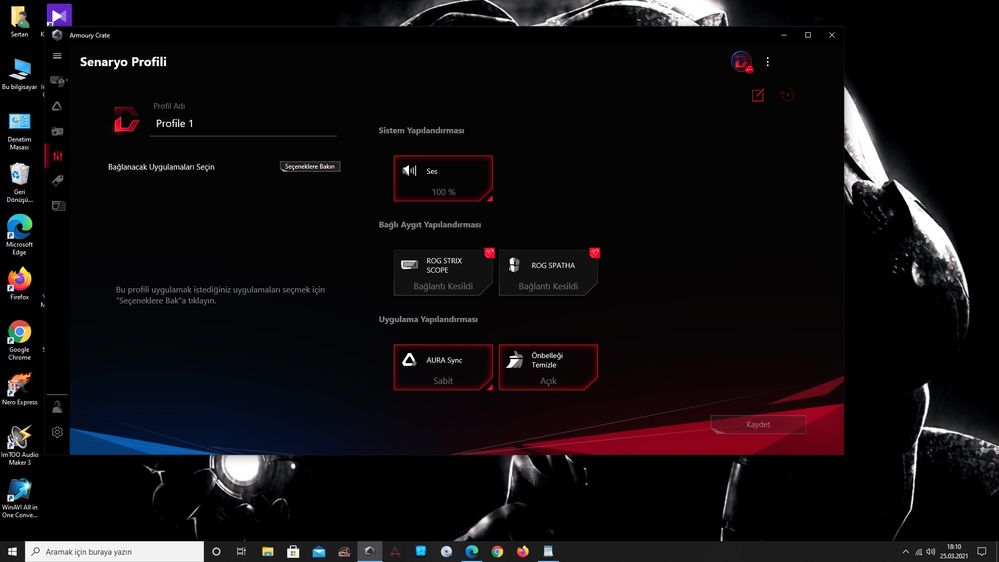Open the three-dot more options menu
This screenshot has width=999, height=562.
(x=768, y=62)
